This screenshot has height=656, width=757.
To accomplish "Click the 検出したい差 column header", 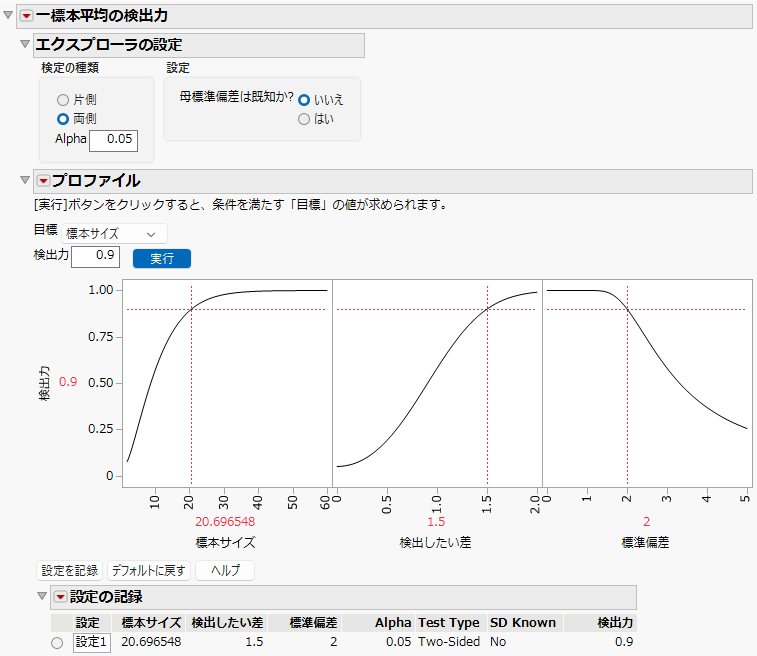I will pos(227,623).
